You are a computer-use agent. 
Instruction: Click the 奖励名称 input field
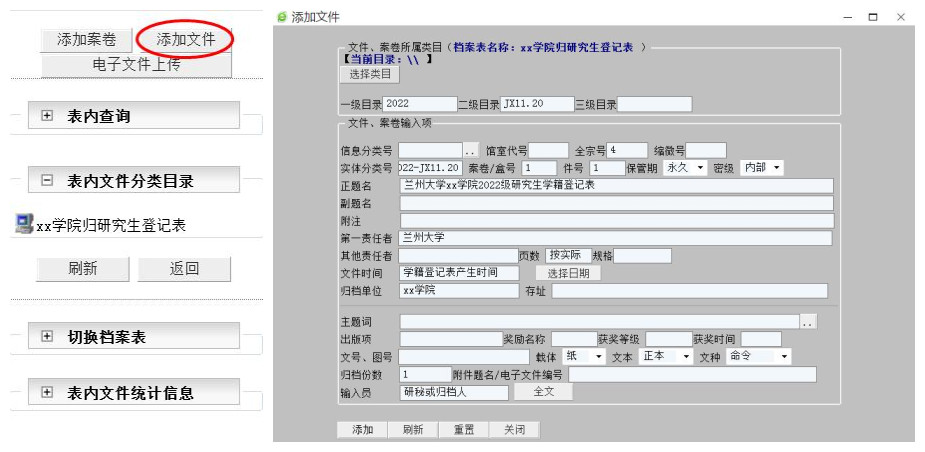[574, 339]
